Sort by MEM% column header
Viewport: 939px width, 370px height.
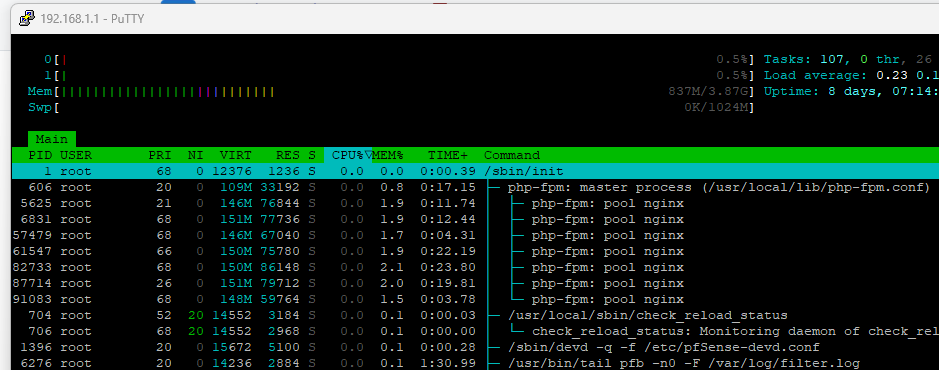pyautogui.click(x=387, y=155)
